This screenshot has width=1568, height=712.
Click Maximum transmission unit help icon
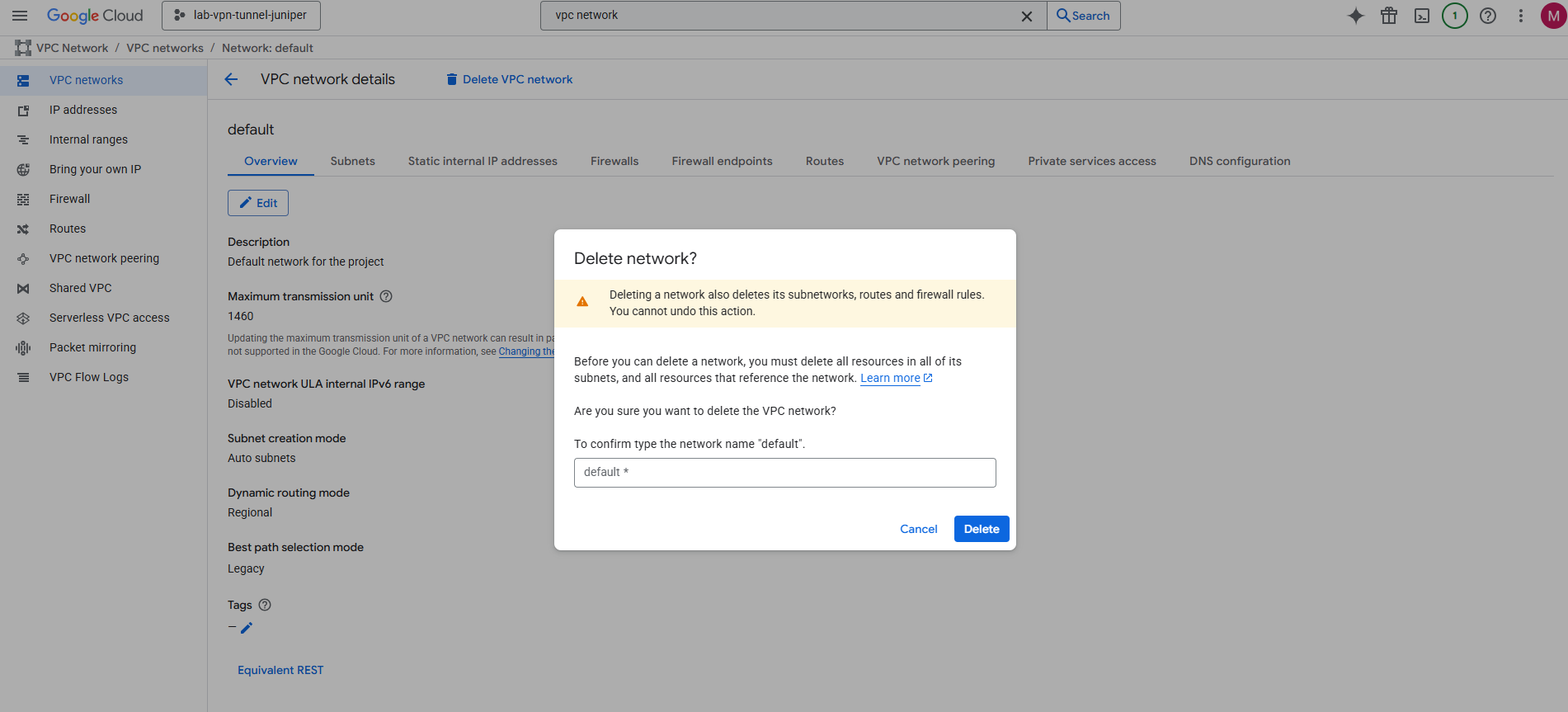pos(386,296)
